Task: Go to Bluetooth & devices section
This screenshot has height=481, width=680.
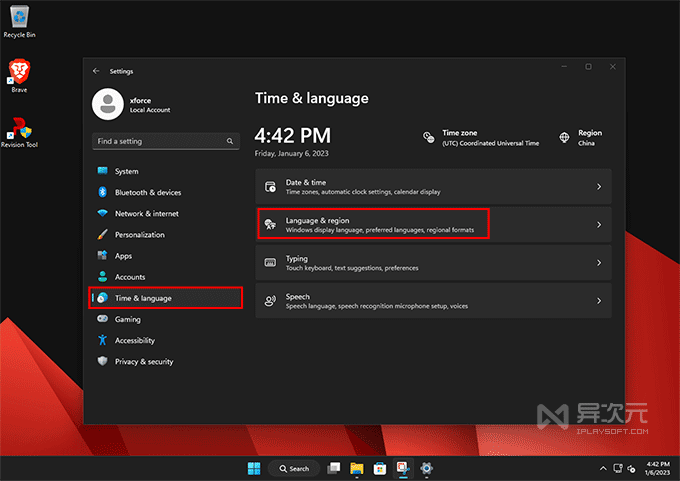Action: pos(147,192)
